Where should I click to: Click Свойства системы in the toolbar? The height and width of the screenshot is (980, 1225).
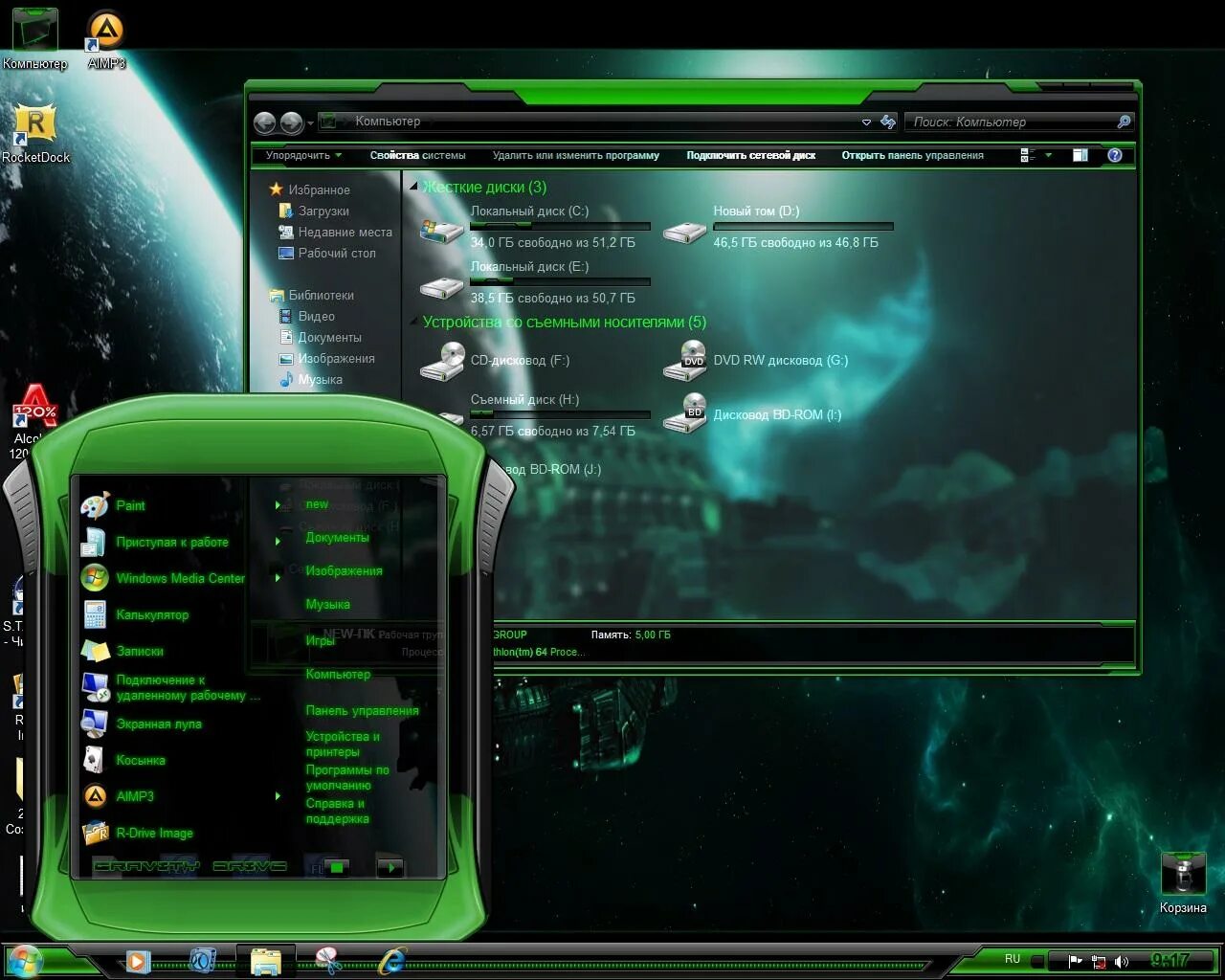tap(418, 155)
